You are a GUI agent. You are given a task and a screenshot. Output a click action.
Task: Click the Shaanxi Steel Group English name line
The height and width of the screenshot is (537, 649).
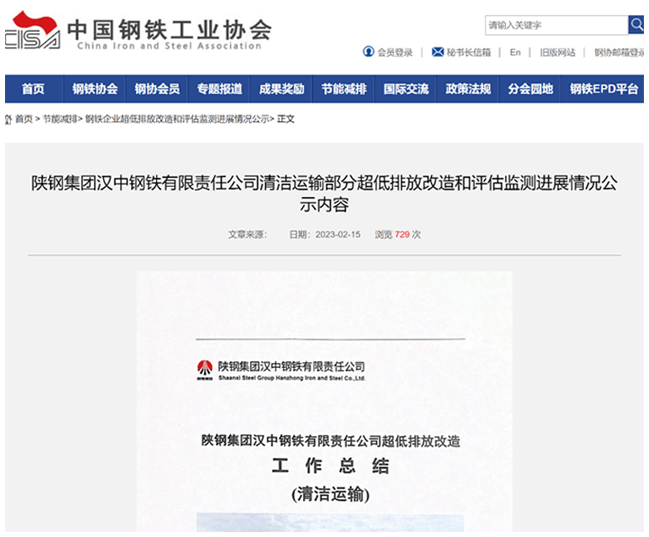[291, 378]
